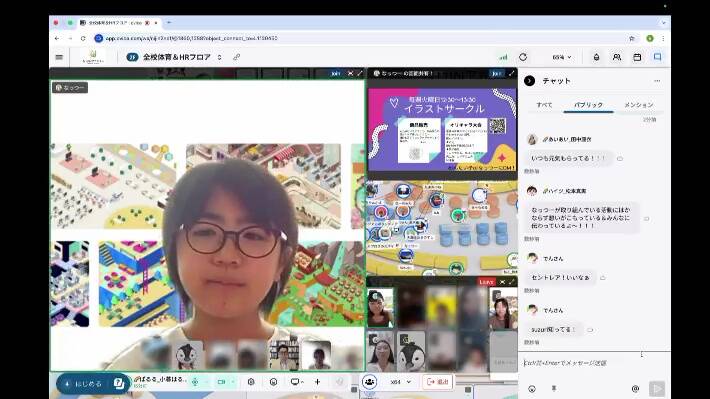The height and width of the screenshot is (399, 710).
Task: Click Join on the illustration circle screen share
Action: tap(497, 73)
